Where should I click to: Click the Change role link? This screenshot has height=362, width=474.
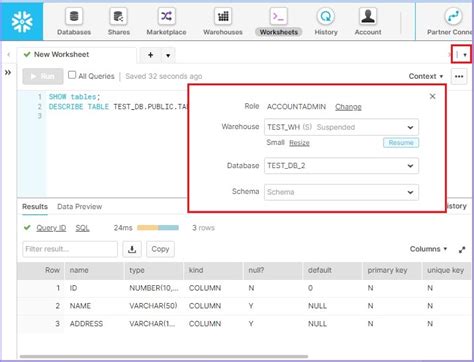[348, 107]
